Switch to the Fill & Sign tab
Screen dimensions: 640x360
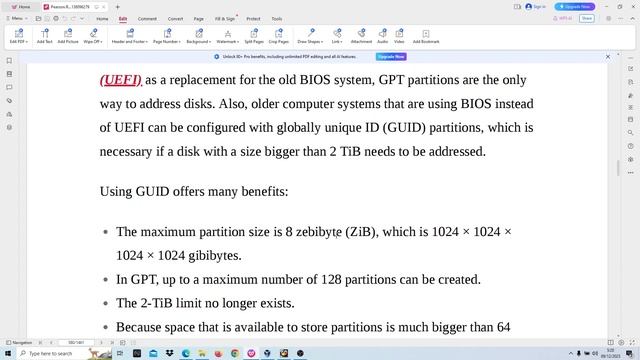point(225,19)
